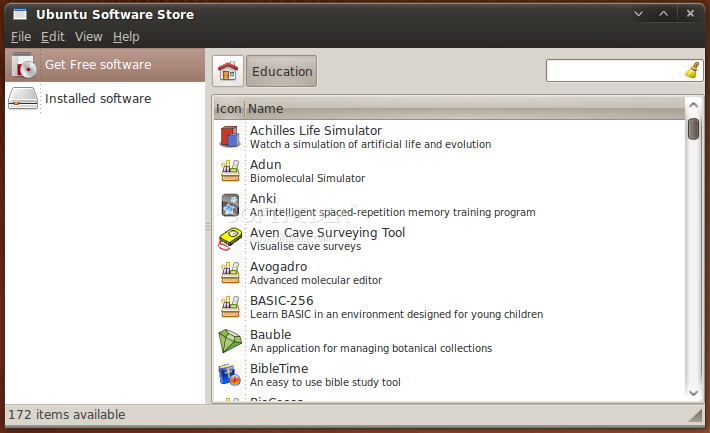Select Get Free software in sidebar
The image size is (710, 433).
[x=105, y=65]
